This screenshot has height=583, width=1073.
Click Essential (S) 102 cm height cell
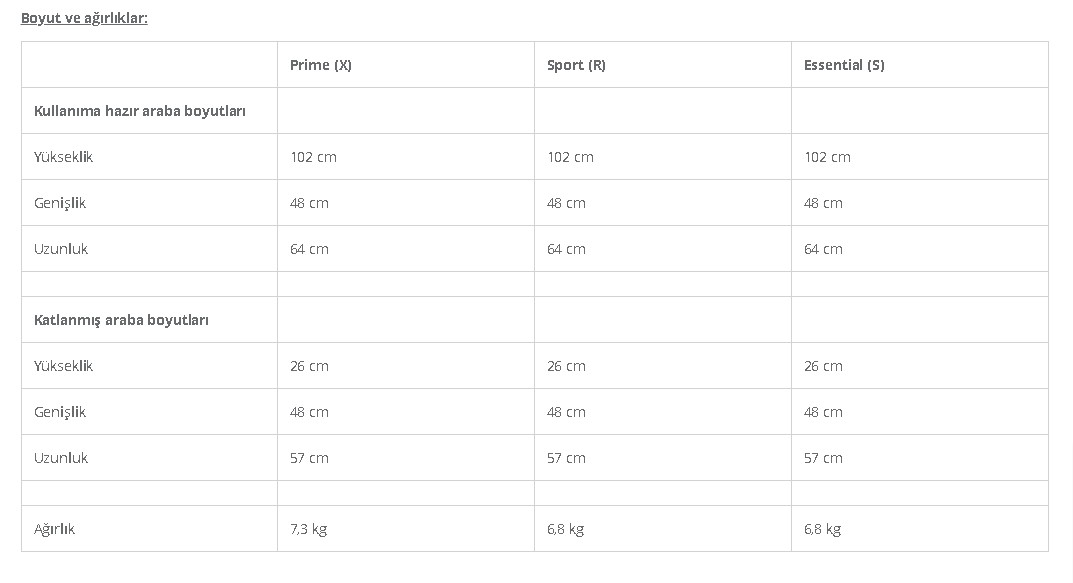[x=827, y=157]
